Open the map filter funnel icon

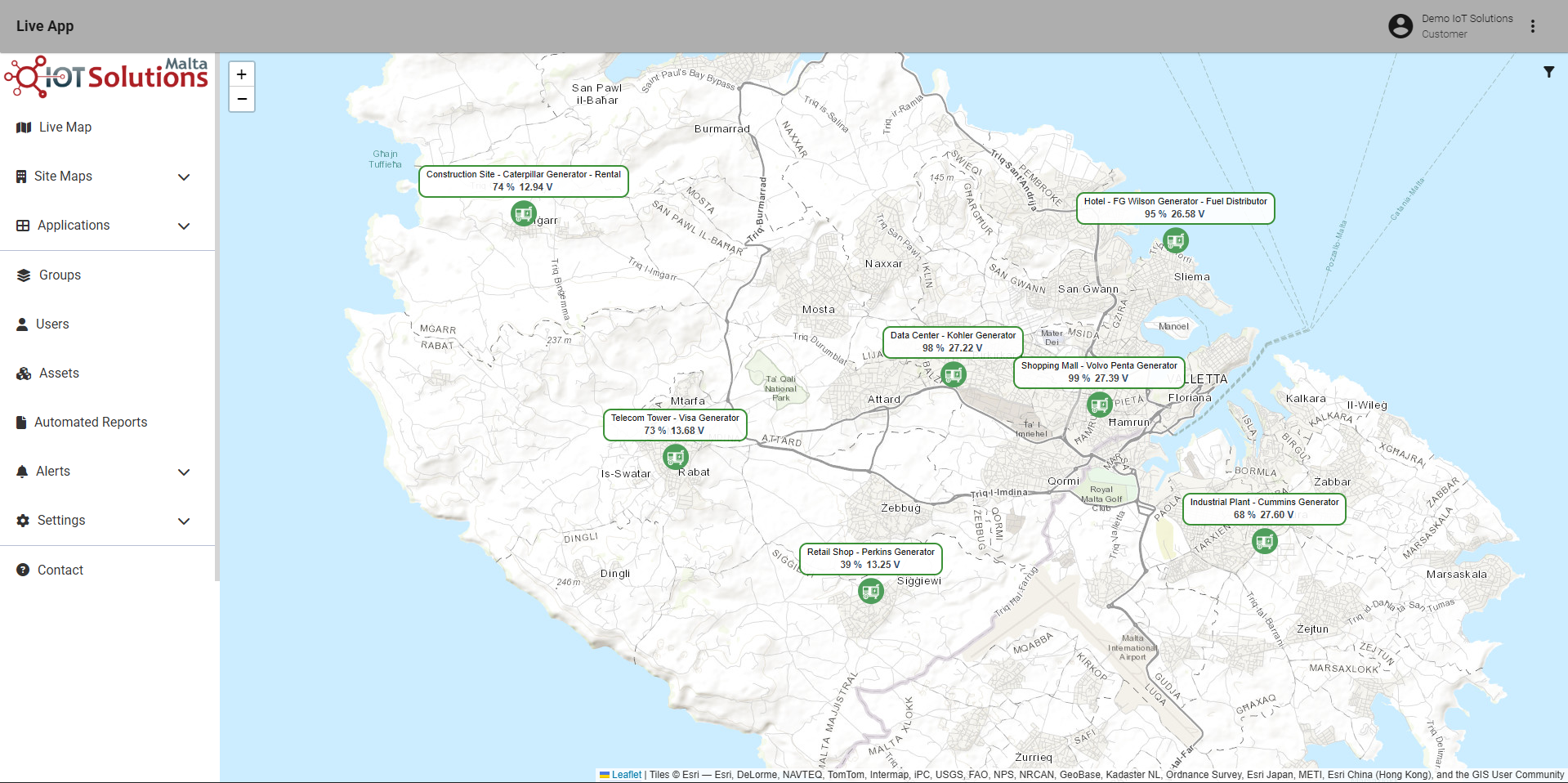pos(1548,72)
